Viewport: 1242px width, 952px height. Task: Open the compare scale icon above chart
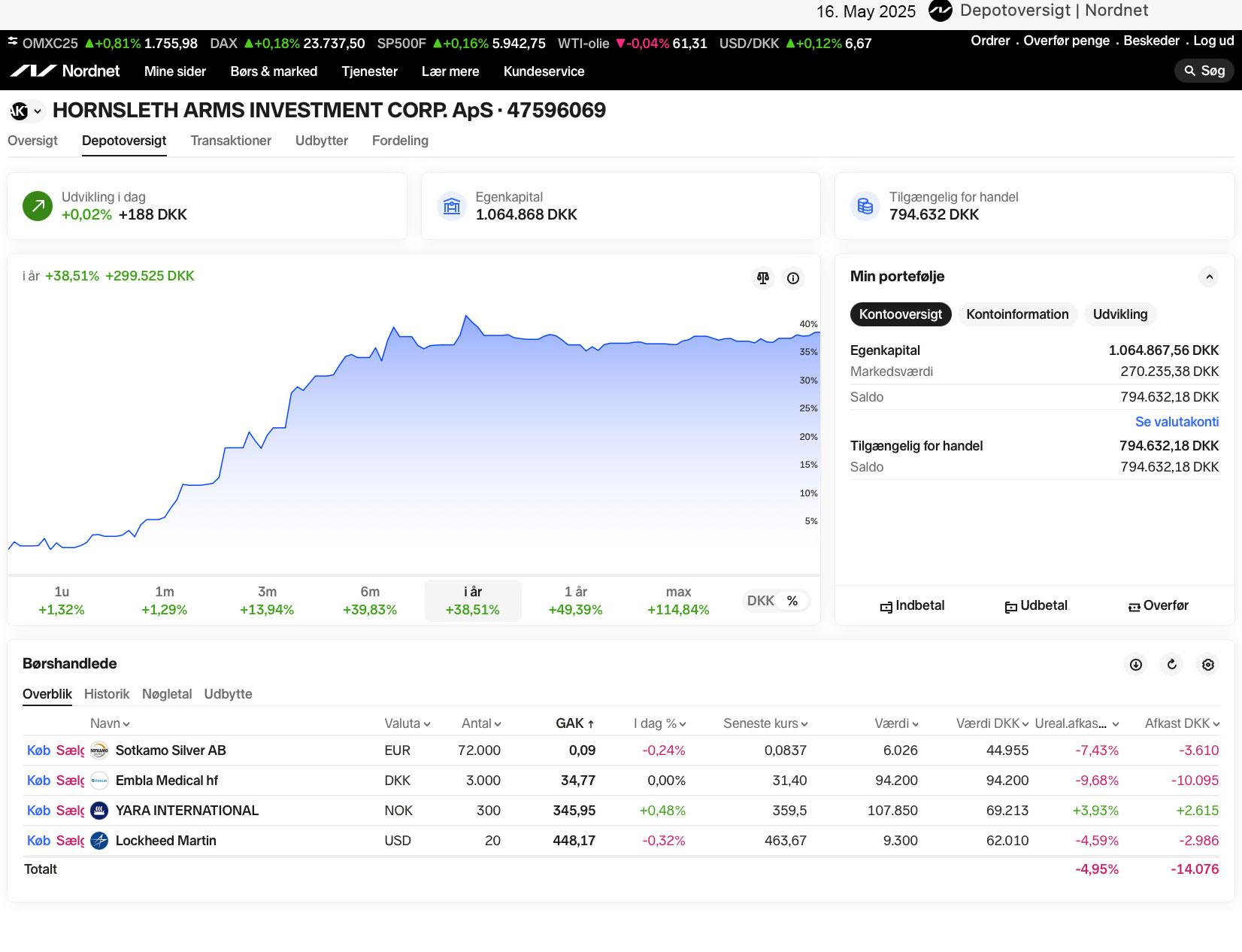coord(763,278)
